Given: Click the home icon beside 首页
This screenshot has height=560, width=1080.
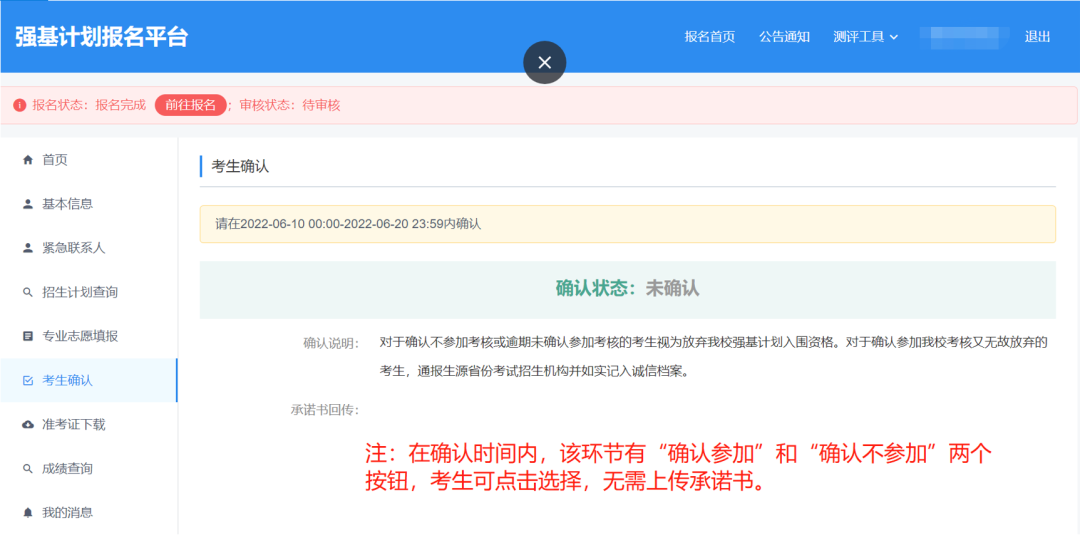Looking at the screenshot, I should 28,160.
